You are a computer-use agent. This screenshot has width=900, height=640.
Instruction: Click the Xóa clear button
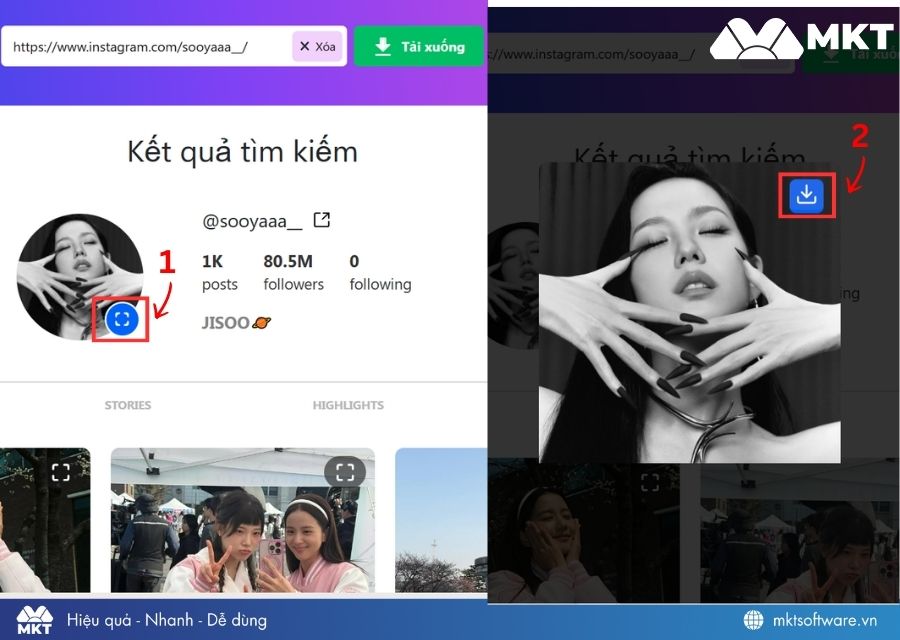point(316,46)
